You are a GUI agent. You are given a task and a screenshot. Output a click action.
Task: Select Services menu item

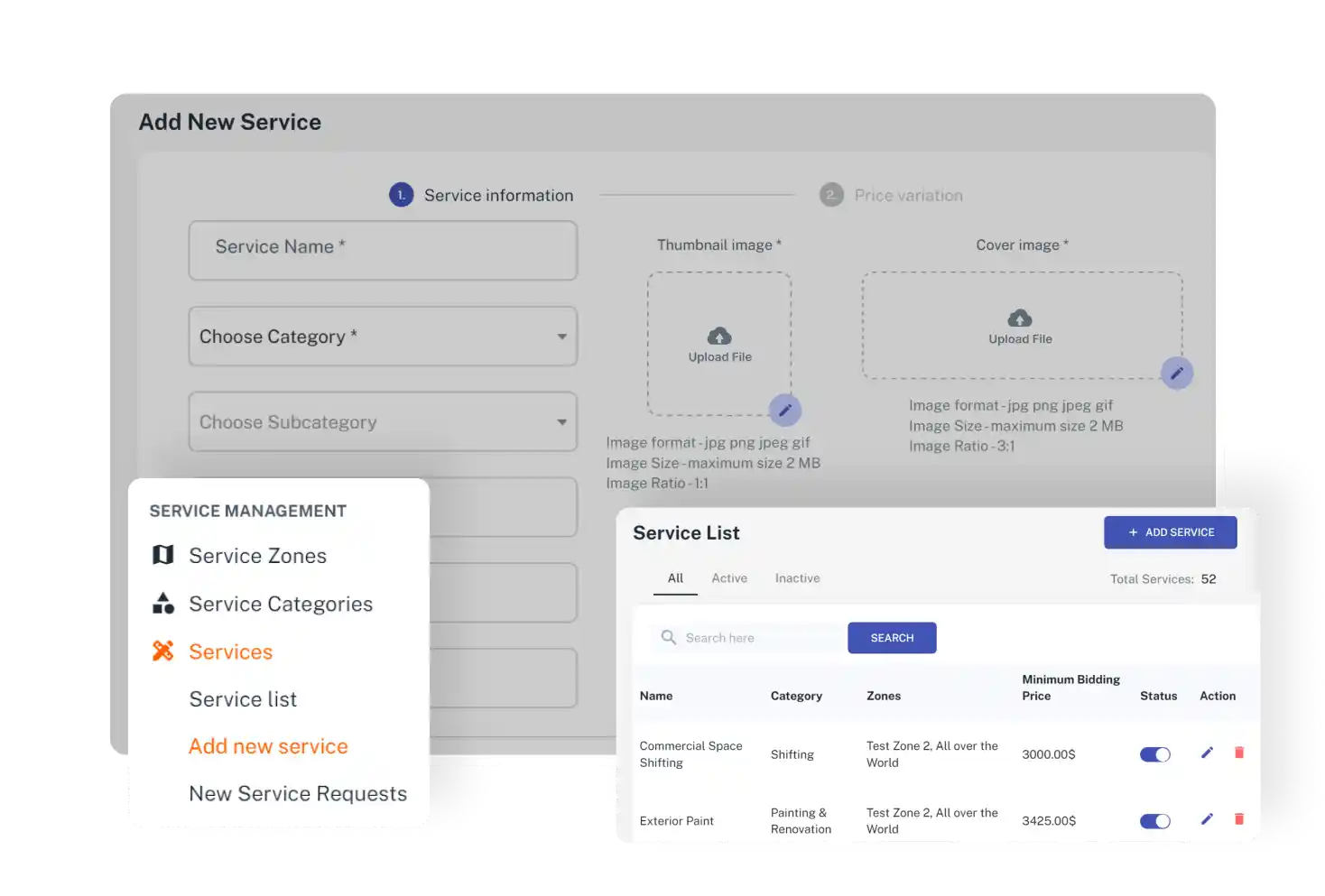[231, 651]
